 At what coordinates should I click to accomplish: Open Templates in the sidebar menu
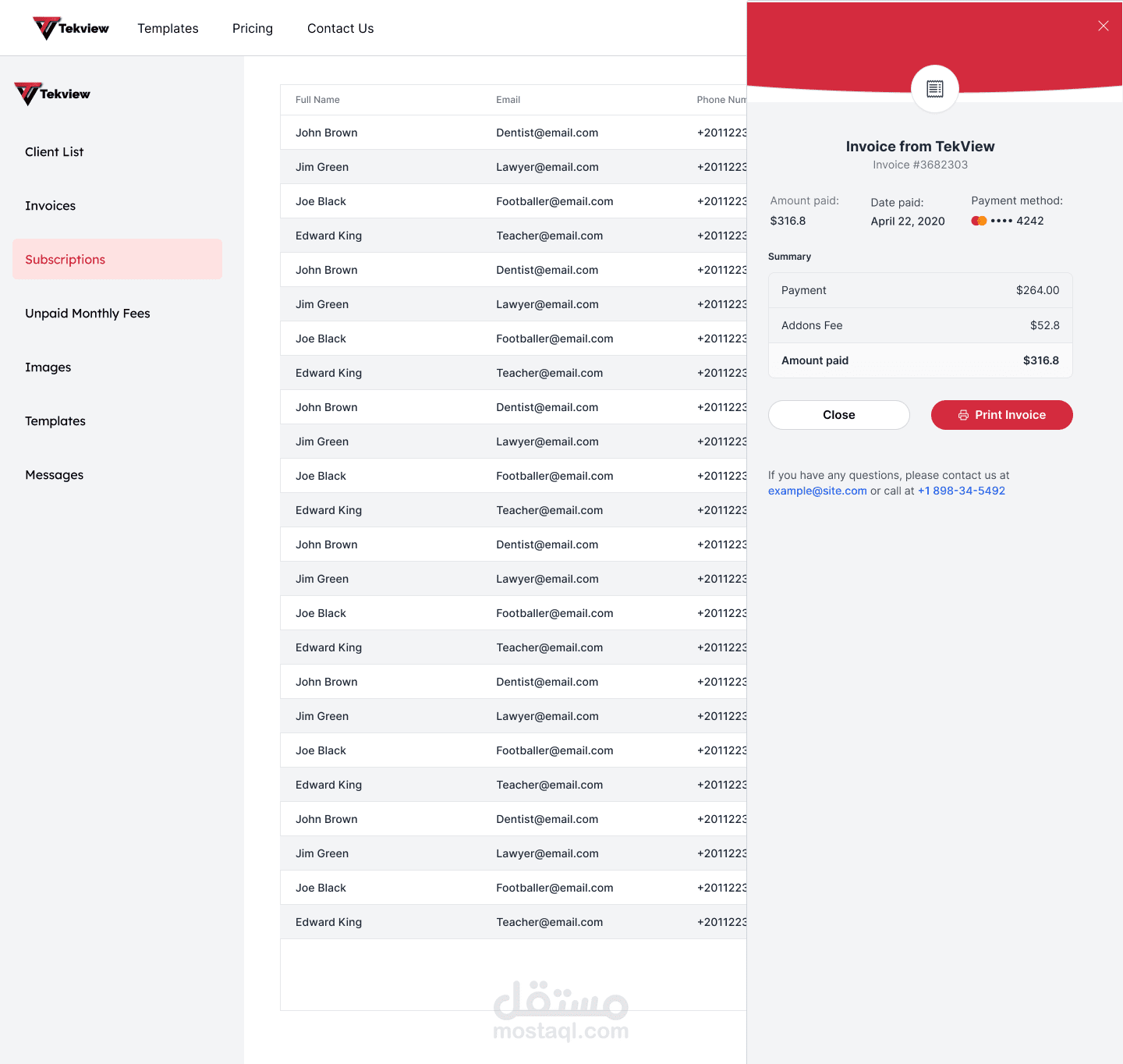tap(55, 421)
